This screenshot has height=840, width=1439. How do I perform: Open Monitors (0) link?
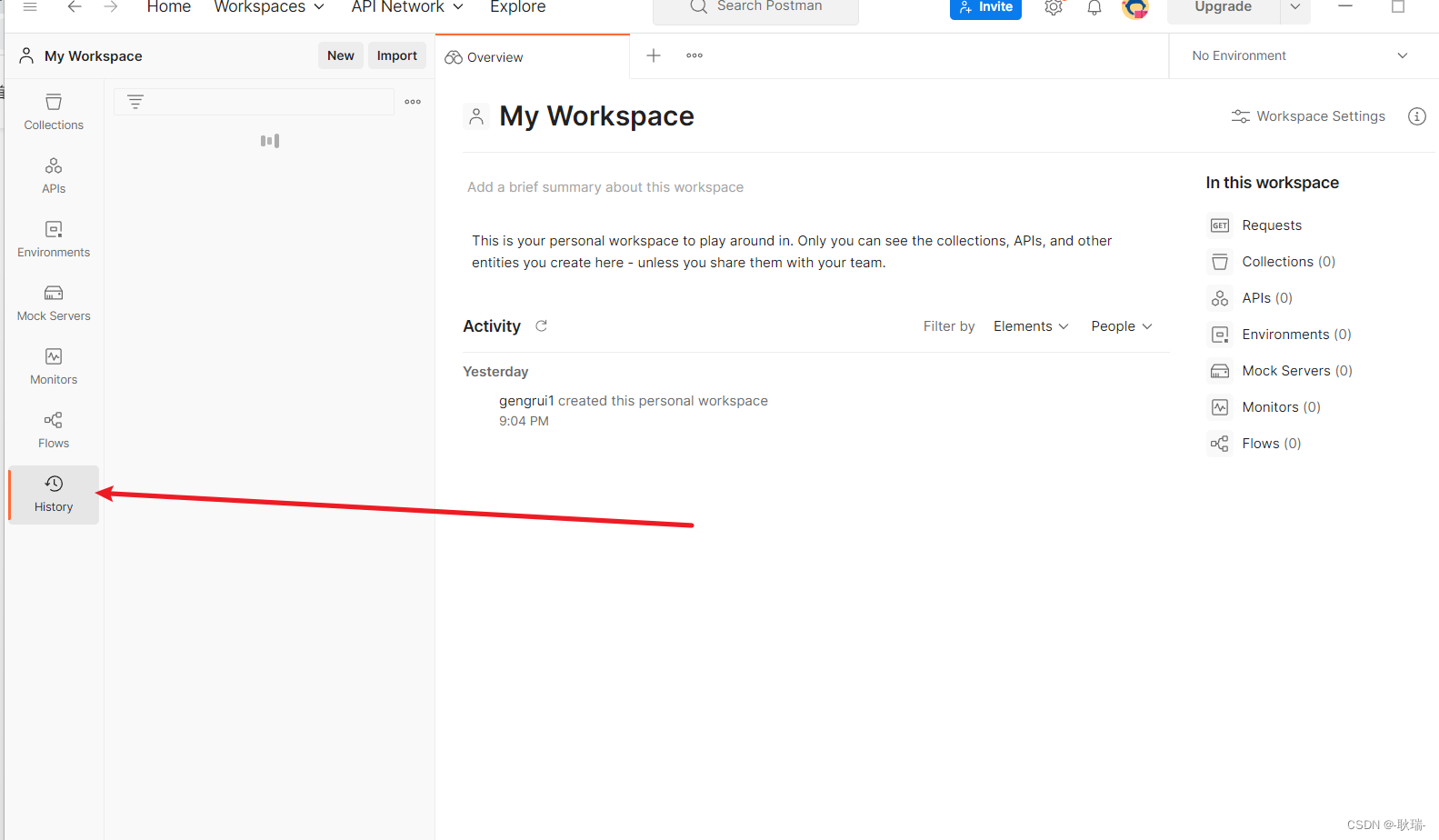click(x=1282, y=407)
